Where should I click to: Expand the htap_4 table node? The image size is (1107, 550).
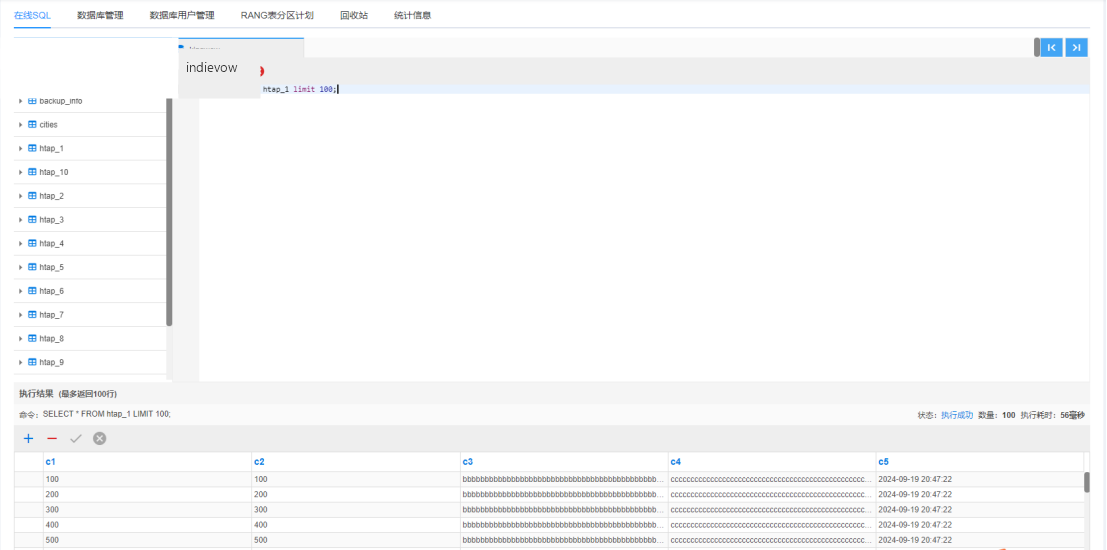point(20,244)
